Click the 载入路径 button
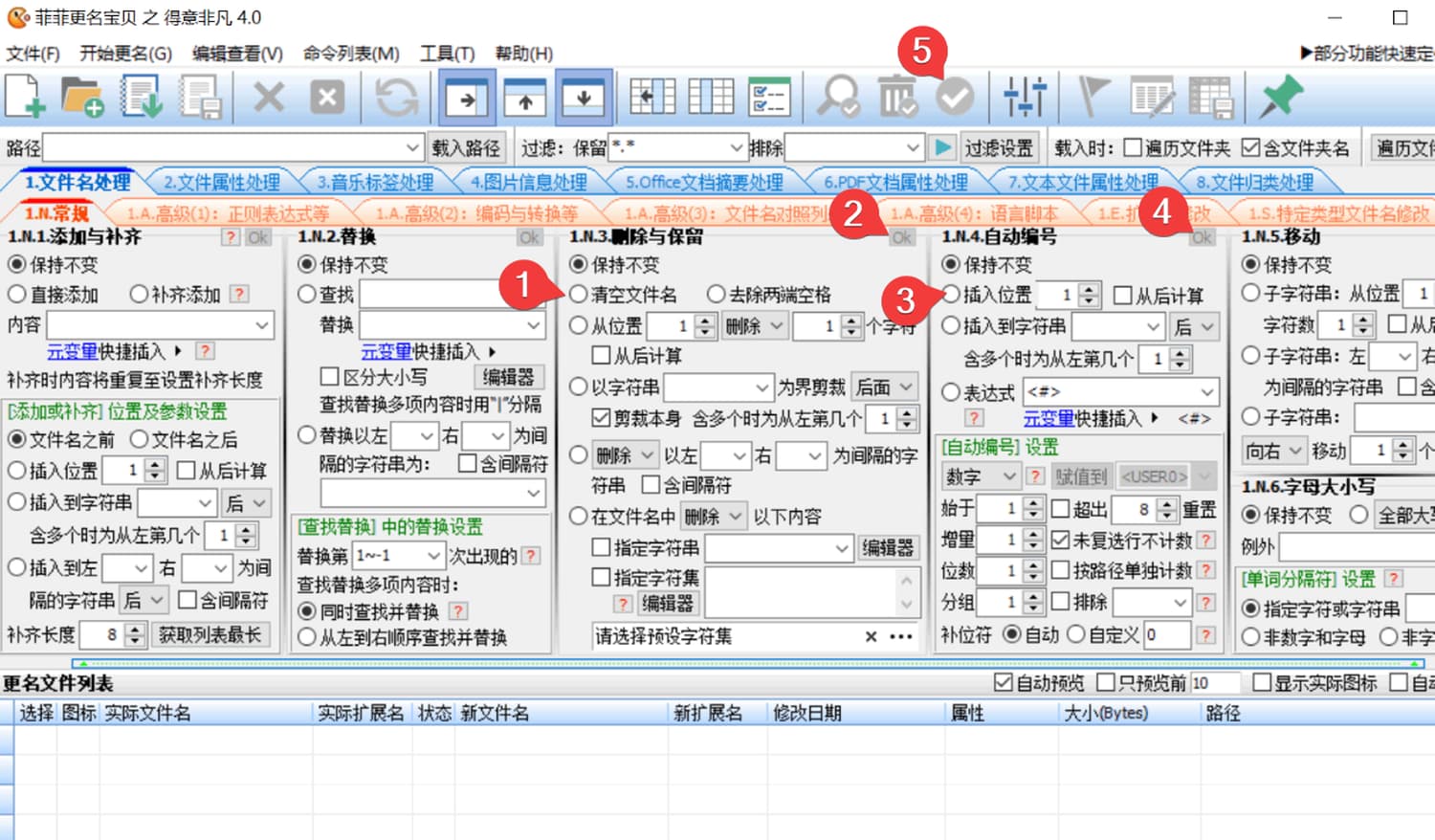This screenshot has width=1435, height=840. tap(466, 147)
